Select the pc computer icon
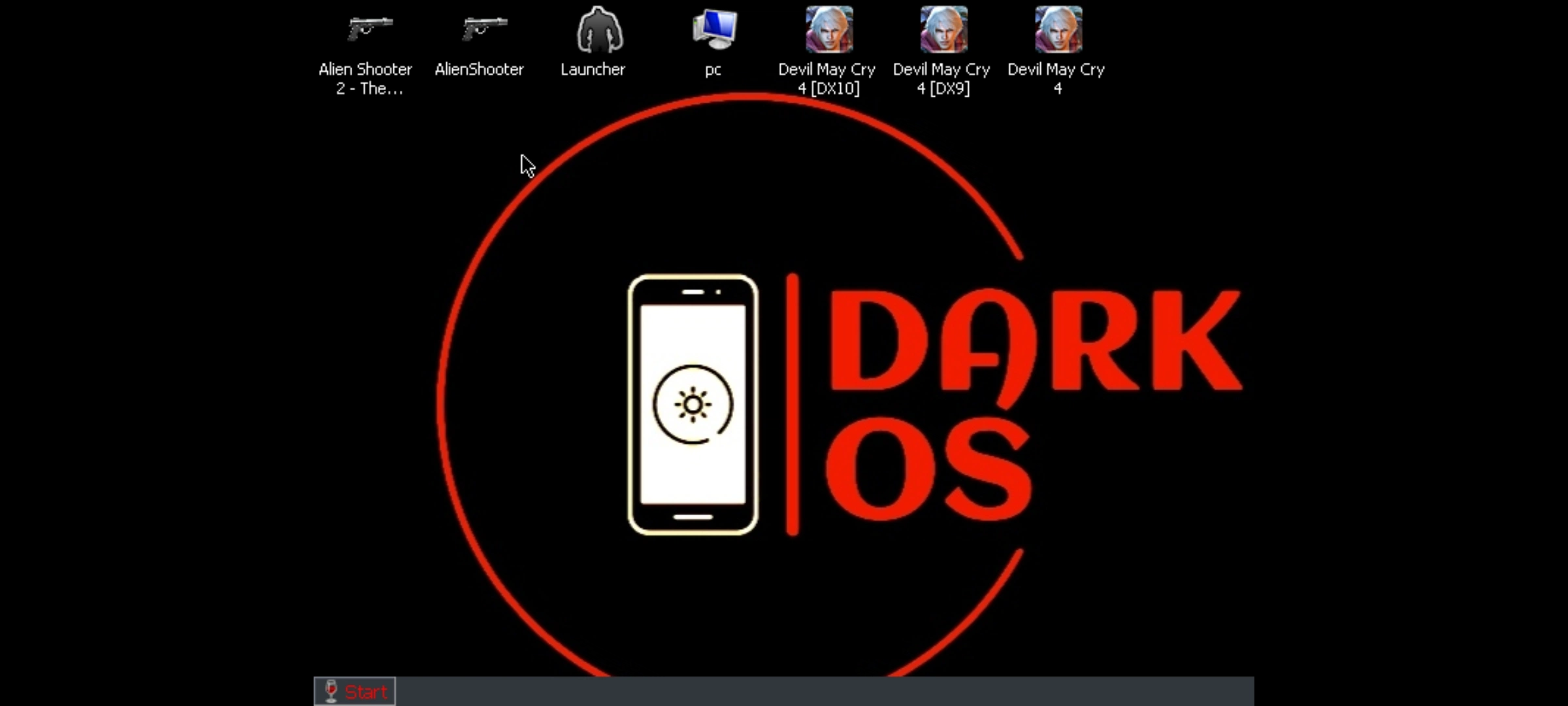 pos(714,29)
